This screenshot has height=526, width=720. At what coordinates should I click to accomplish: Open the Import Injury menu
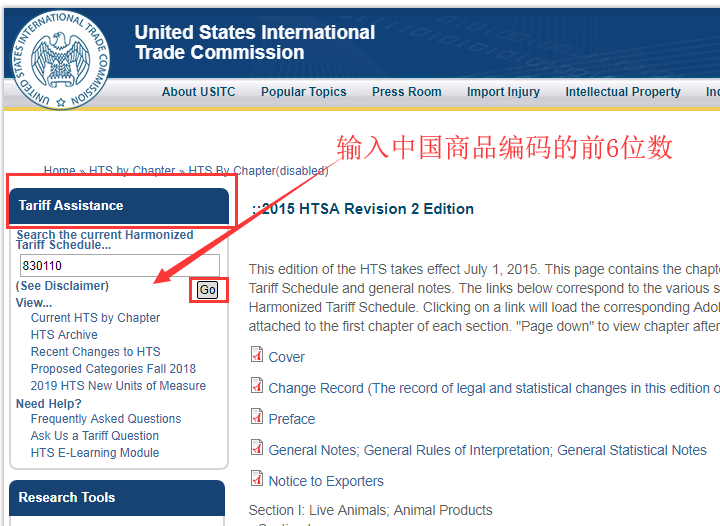click(503, 92)
